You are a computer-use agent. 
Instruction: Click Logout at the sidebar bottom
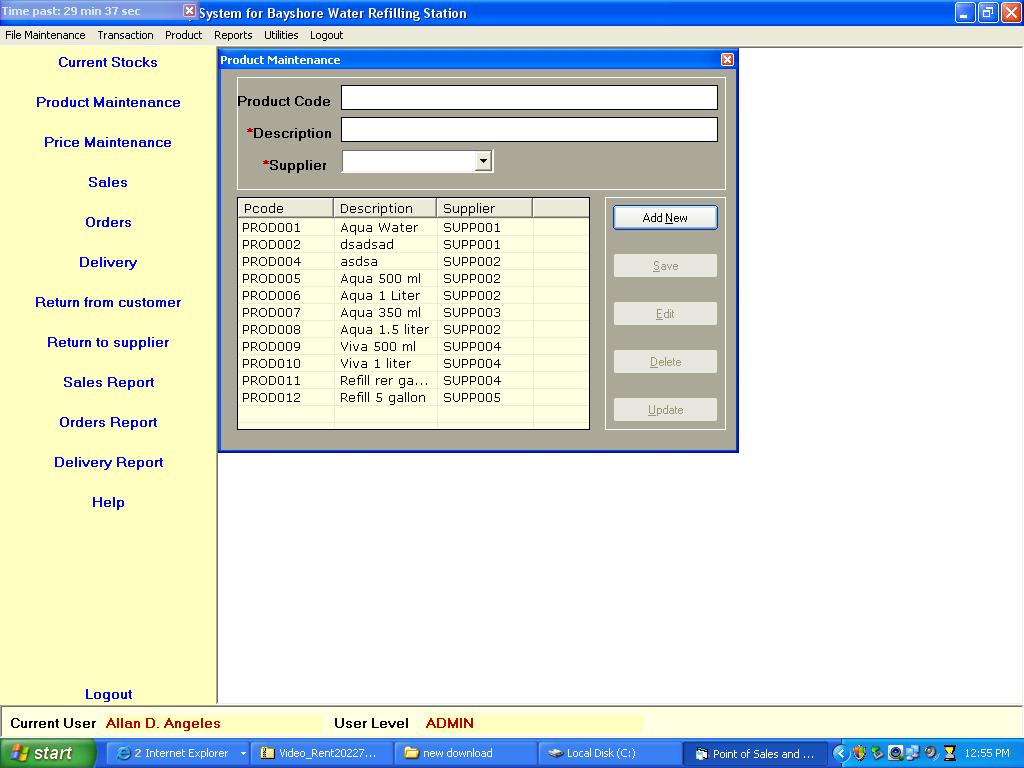point(108,694)
